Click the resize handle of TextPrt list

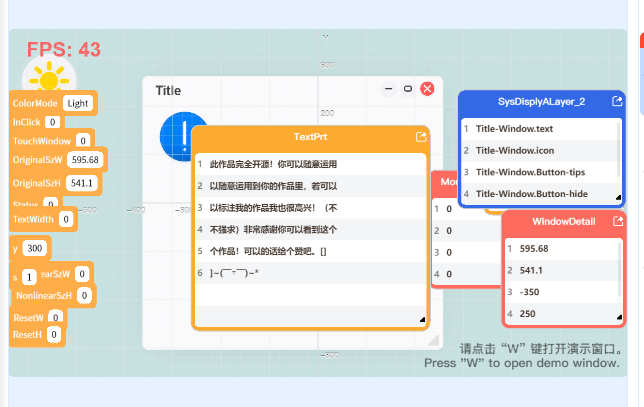point(422,320)
